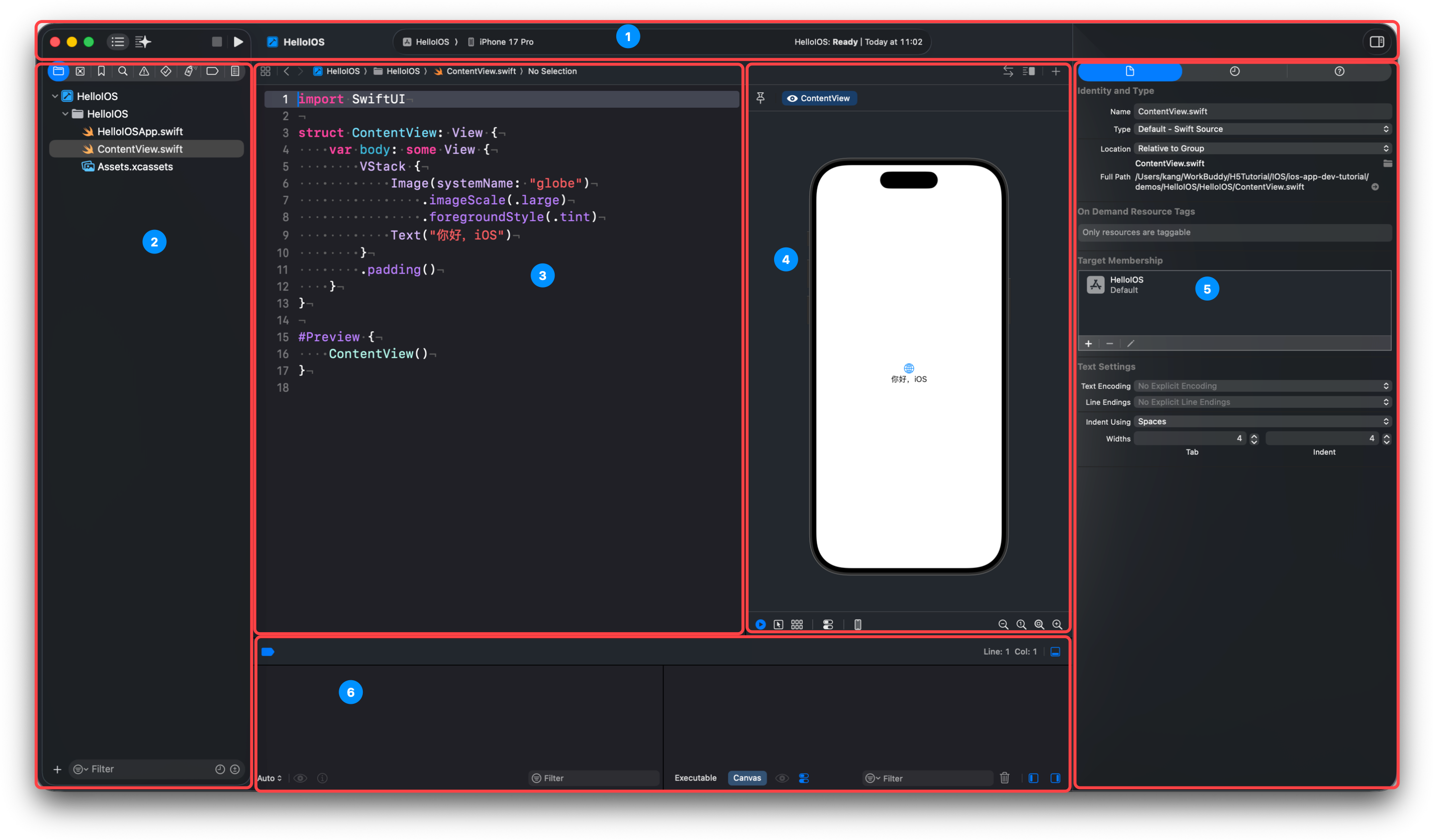The height and width of the screenshot is (840, 1433).
Task: Clear the console with trash icon
Action: (1004, 778)
